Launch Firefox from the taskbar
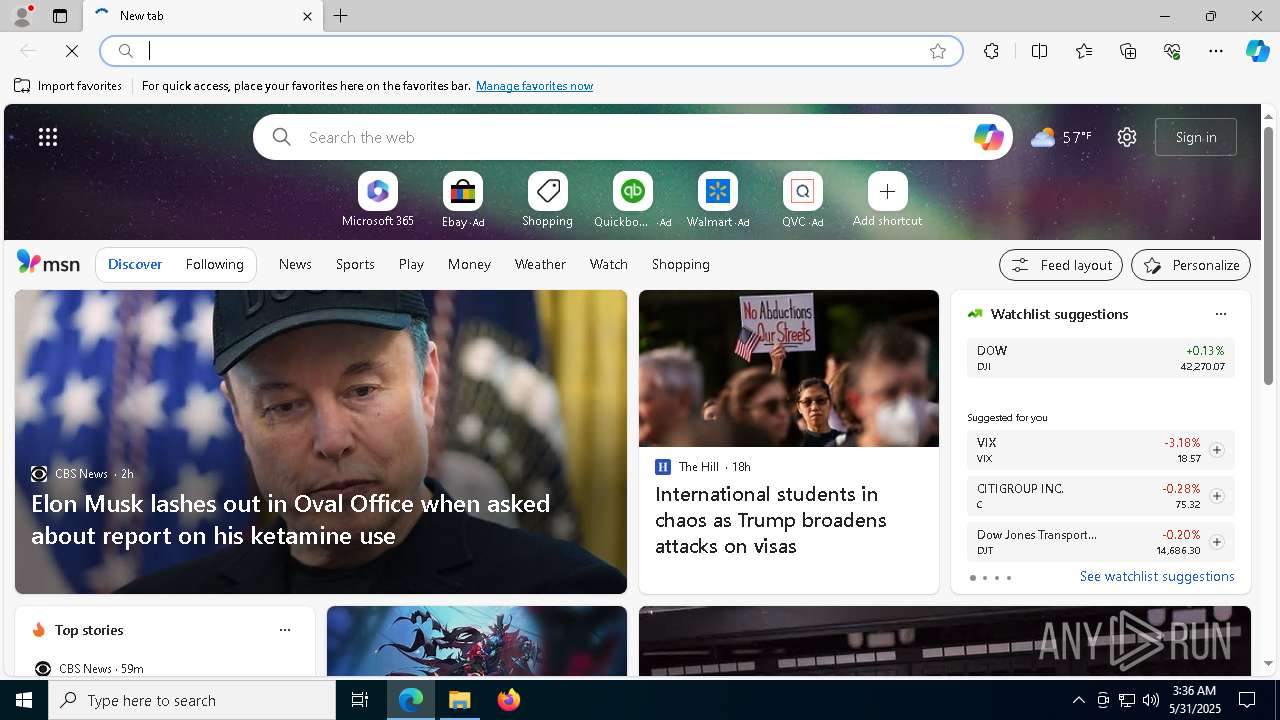 pos(509,700)
